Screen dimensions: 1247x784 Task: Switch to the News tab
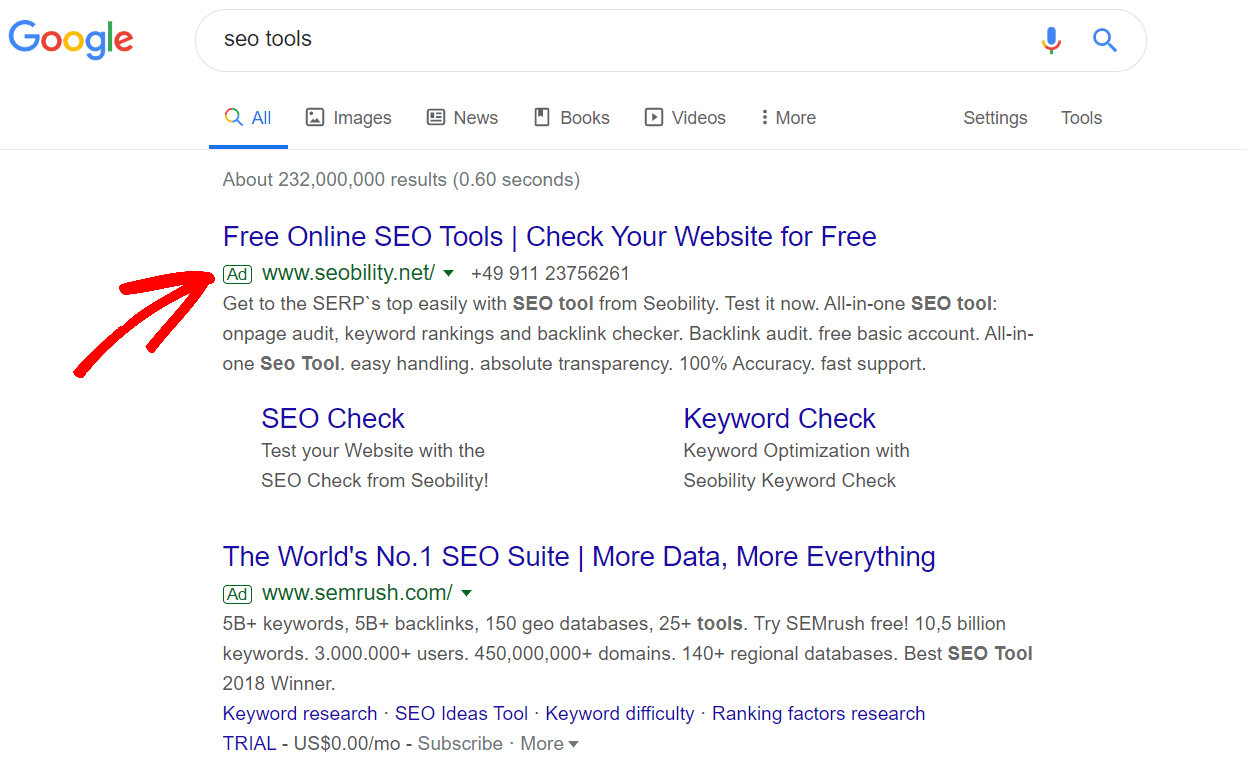(462, 117)
